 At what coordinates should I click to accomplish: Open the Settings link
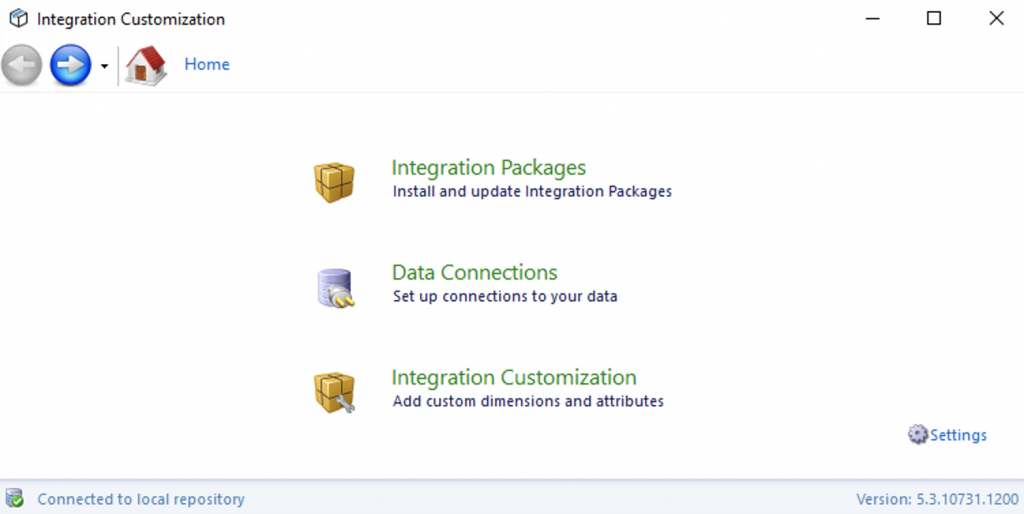958,435
